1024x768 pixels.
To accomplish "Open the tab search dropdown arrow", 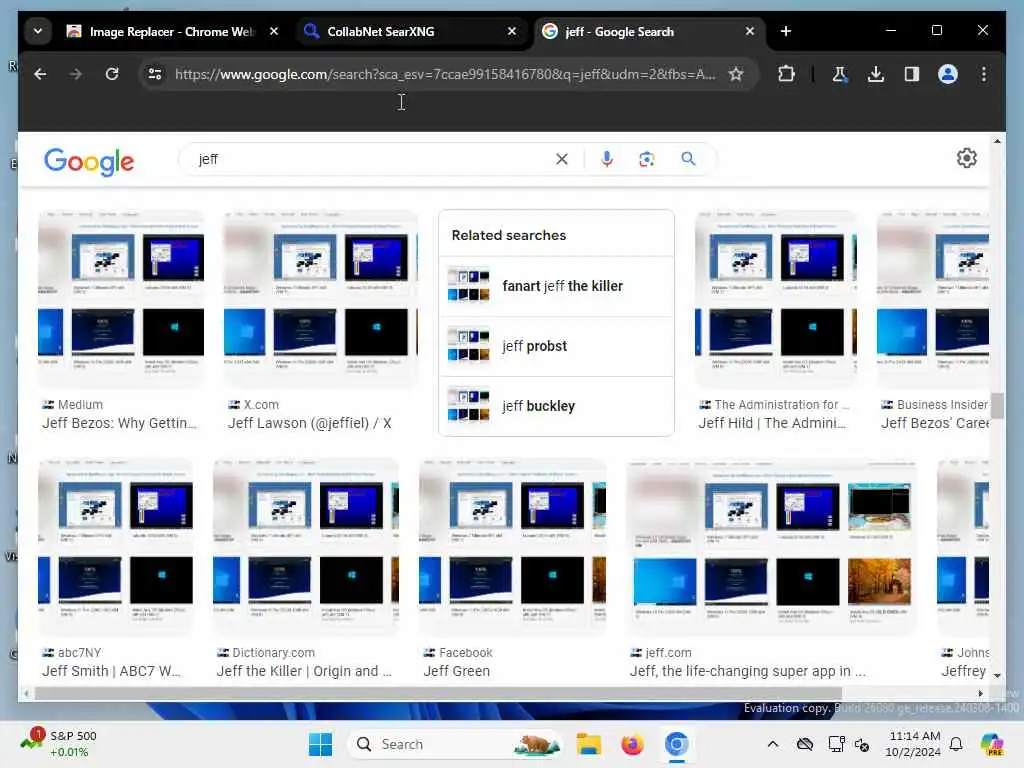I will point(38,31).
